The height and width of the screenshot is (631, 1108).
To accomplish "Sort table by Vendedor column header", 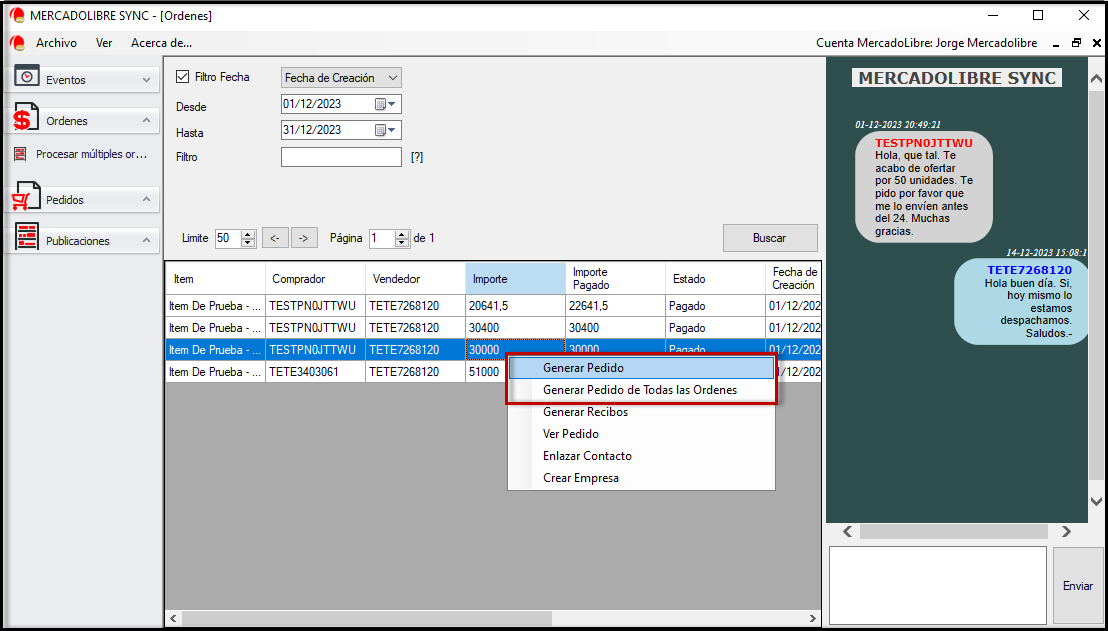I will 415,279.
